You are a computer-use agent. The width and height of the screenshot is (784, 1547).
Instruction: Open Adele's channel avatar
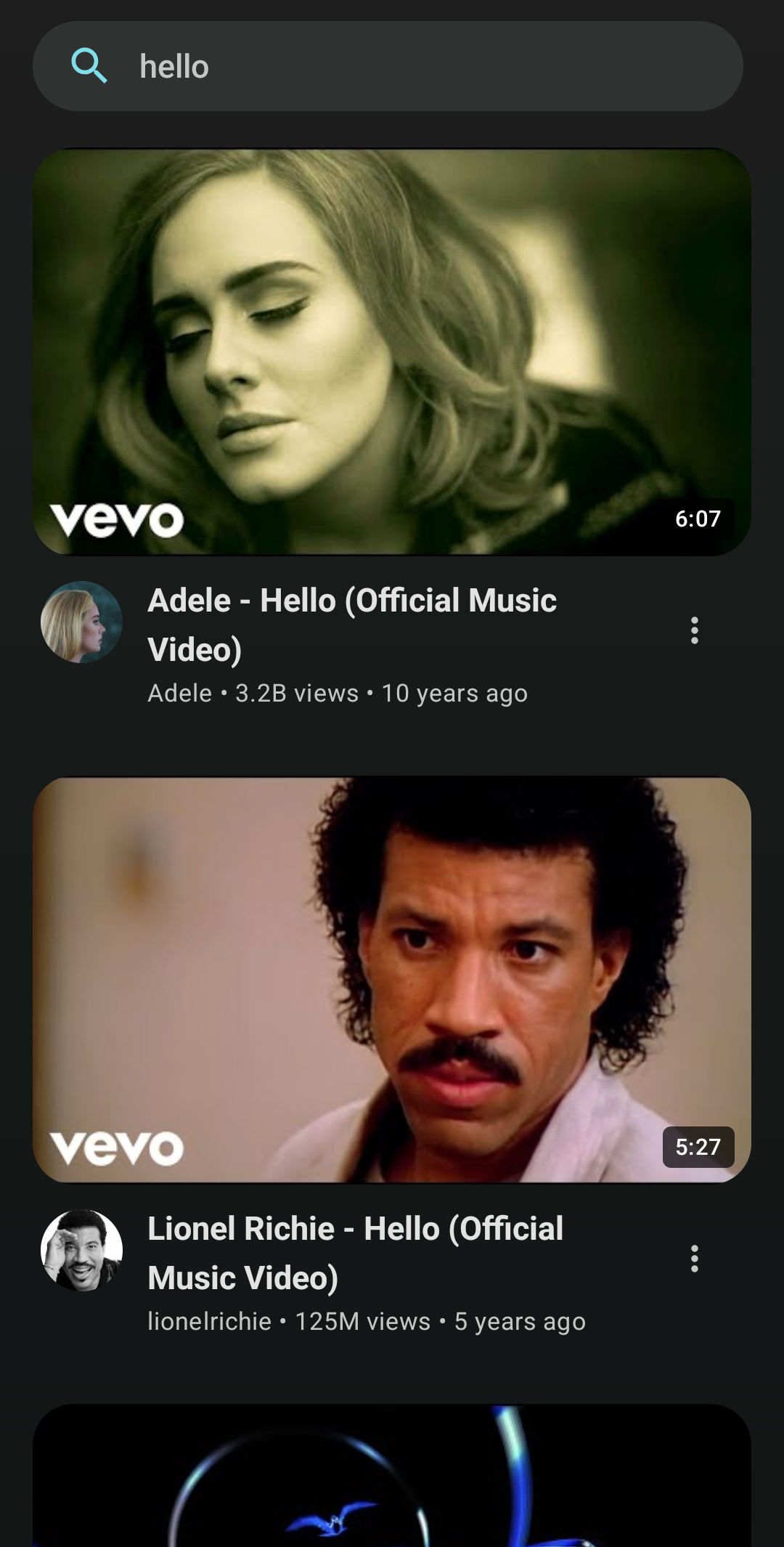pyautogui.click(x=81, y=622)
